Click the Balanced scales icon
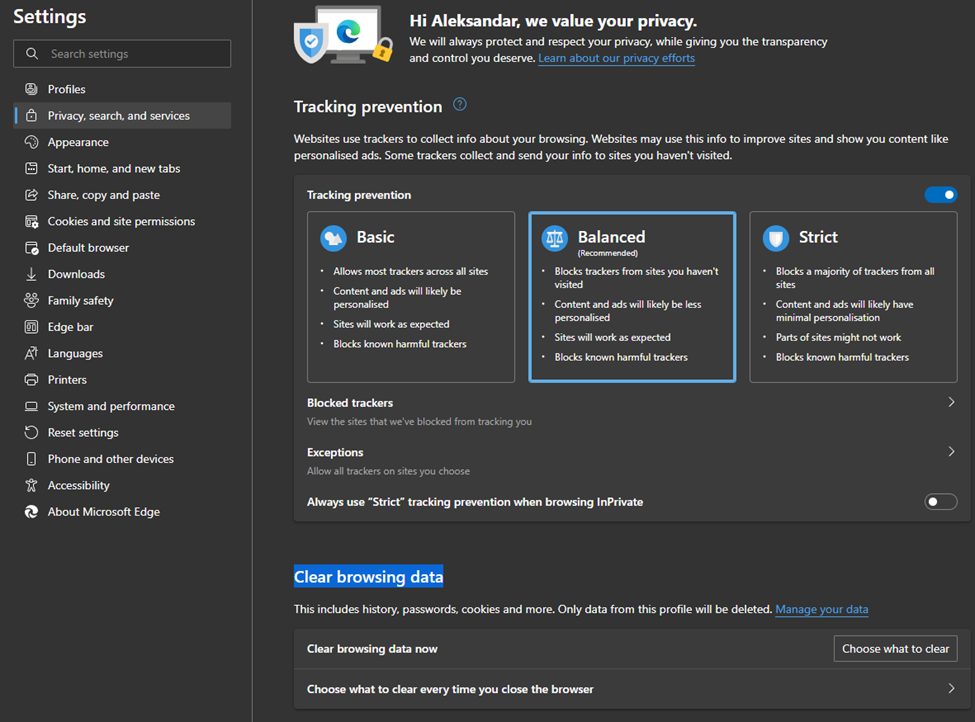This screenshot has height=722, width=975. click(x=555, y=238)
